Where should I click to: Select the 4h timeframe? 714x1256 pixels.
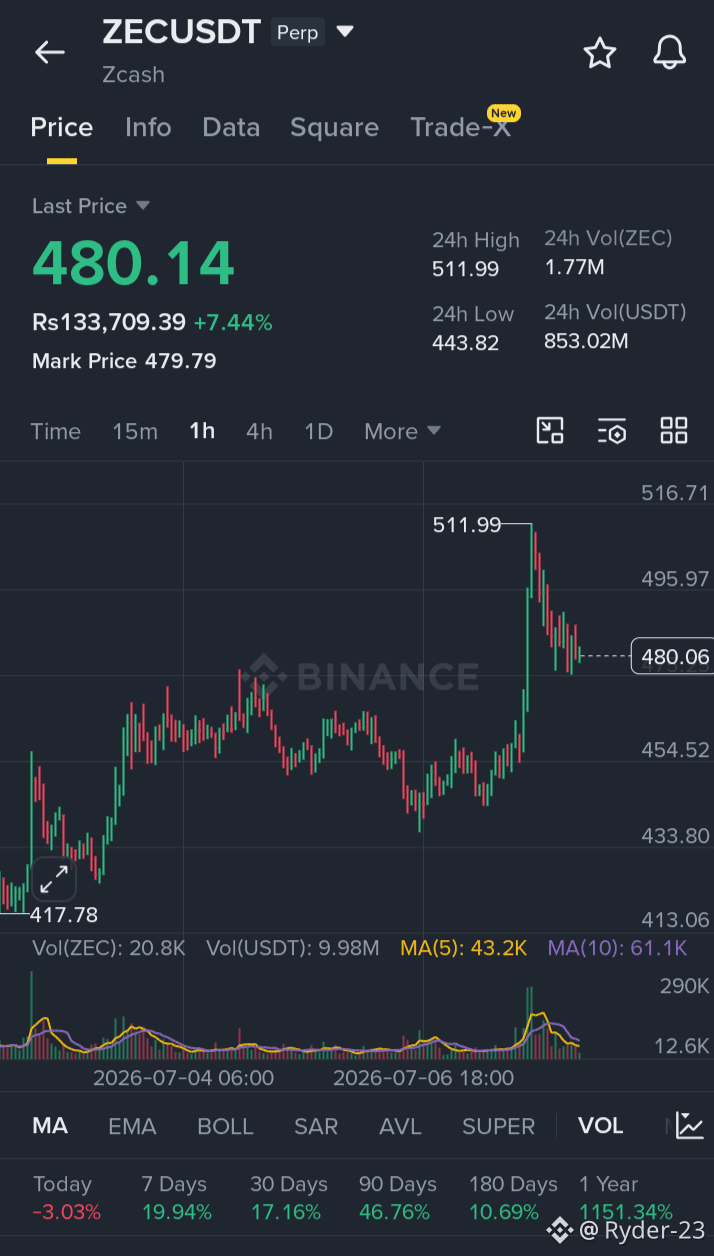[x=259, y=431]
